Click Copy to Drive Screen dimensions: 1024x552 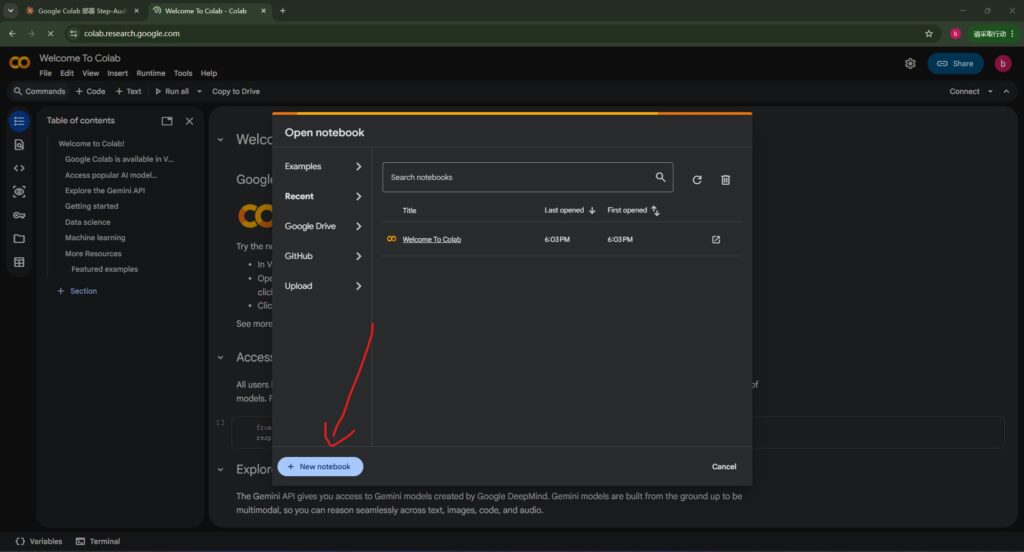236,91
